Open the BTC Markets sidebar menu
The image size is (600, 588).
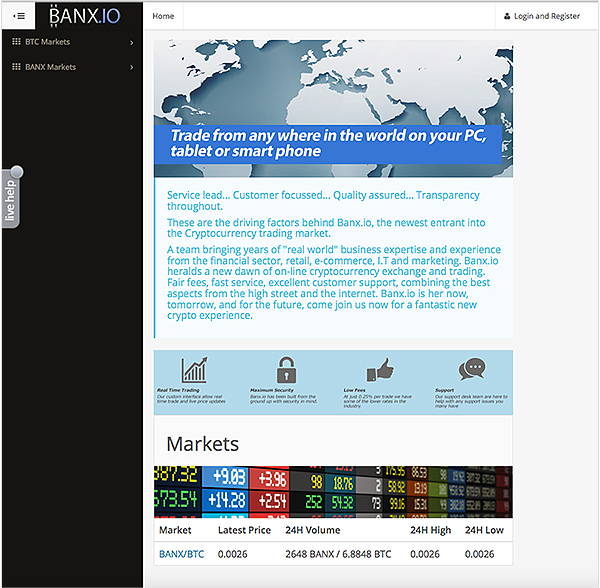48,42
